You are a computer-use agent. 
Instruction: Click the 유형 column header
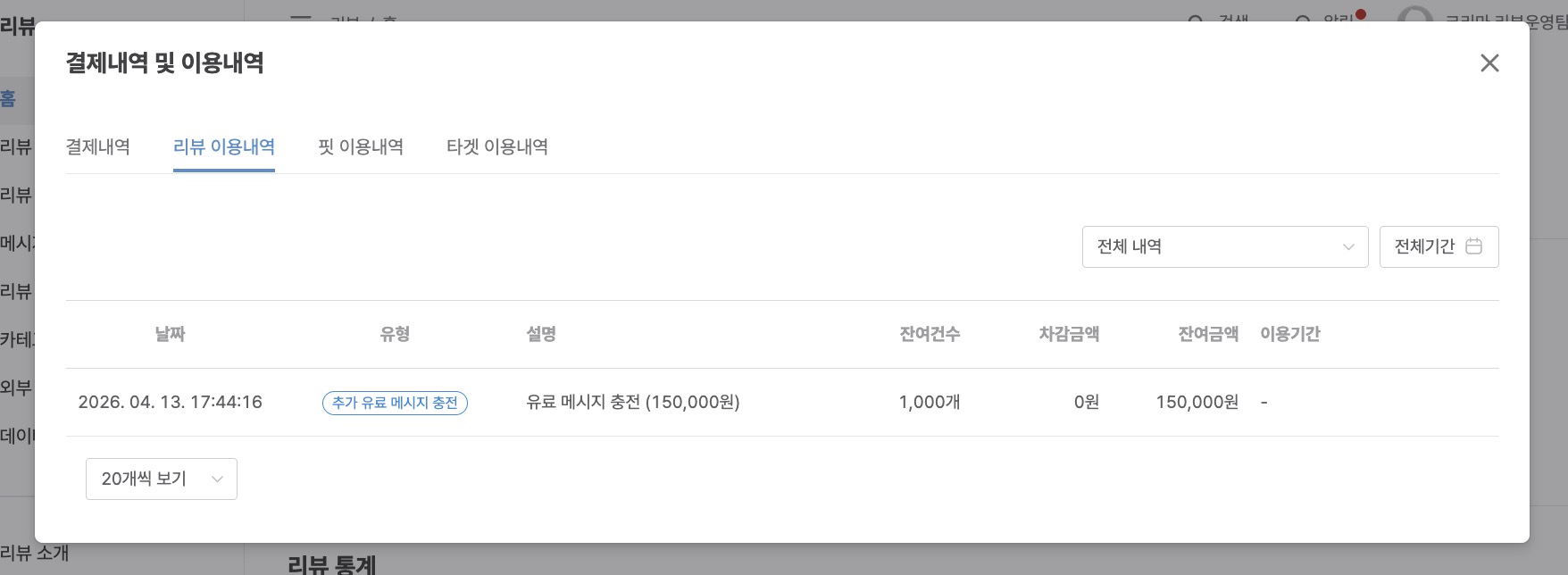395,334
